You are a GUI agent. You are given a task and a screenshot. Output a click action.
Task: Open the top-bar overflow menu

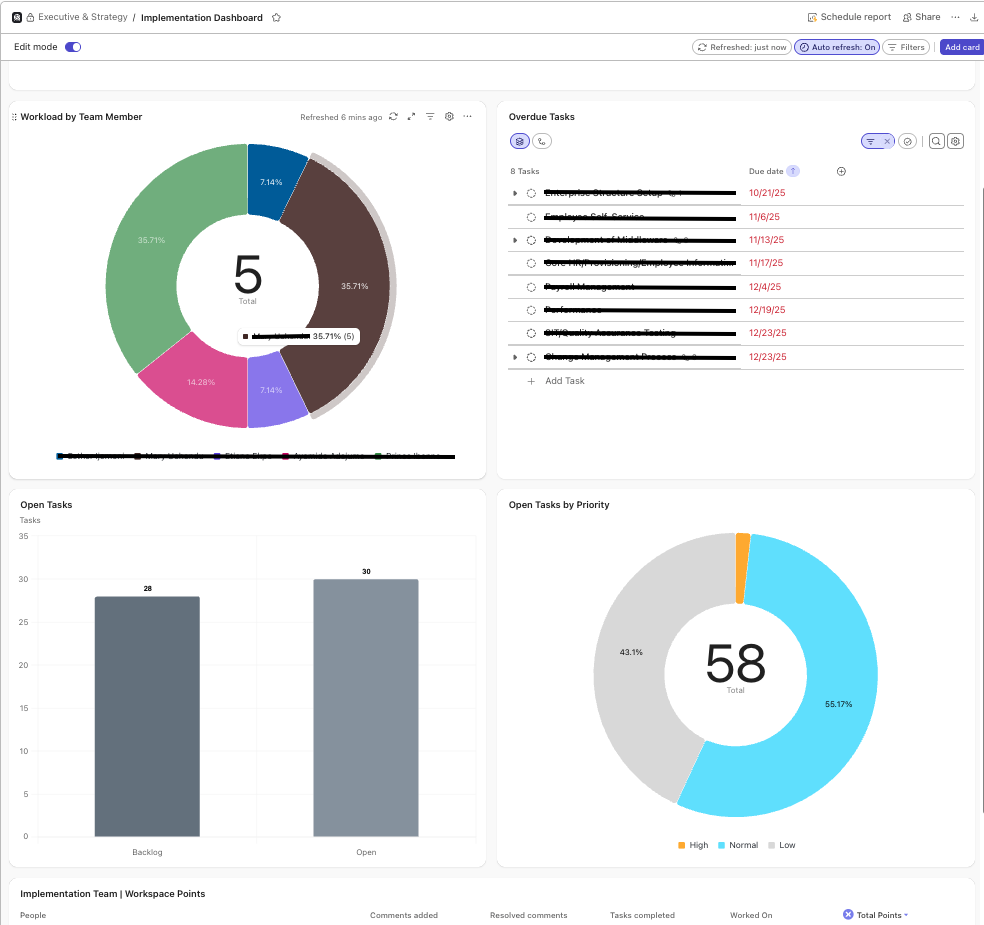(954, 17)
